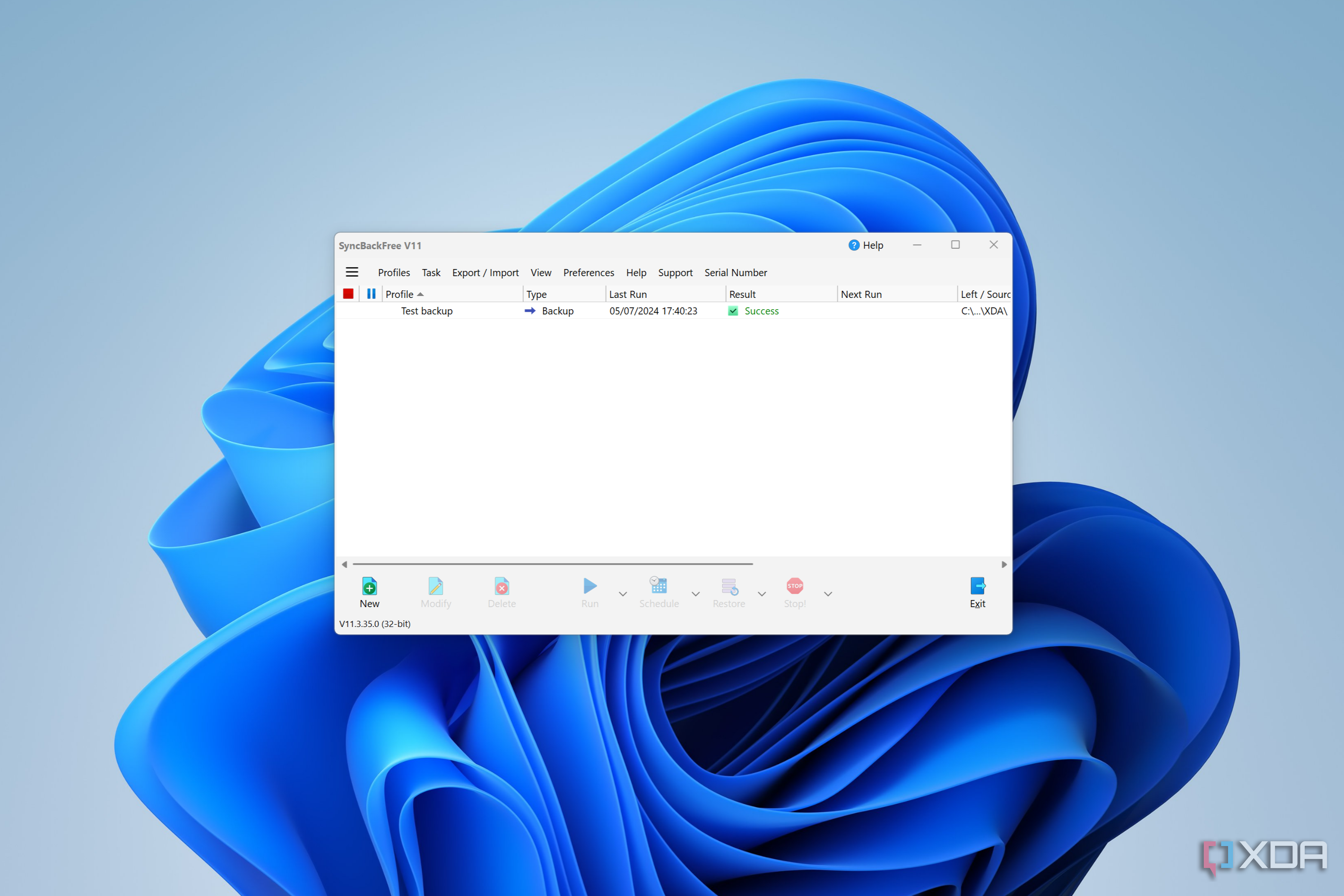Open the Serial Number menu

736,272
